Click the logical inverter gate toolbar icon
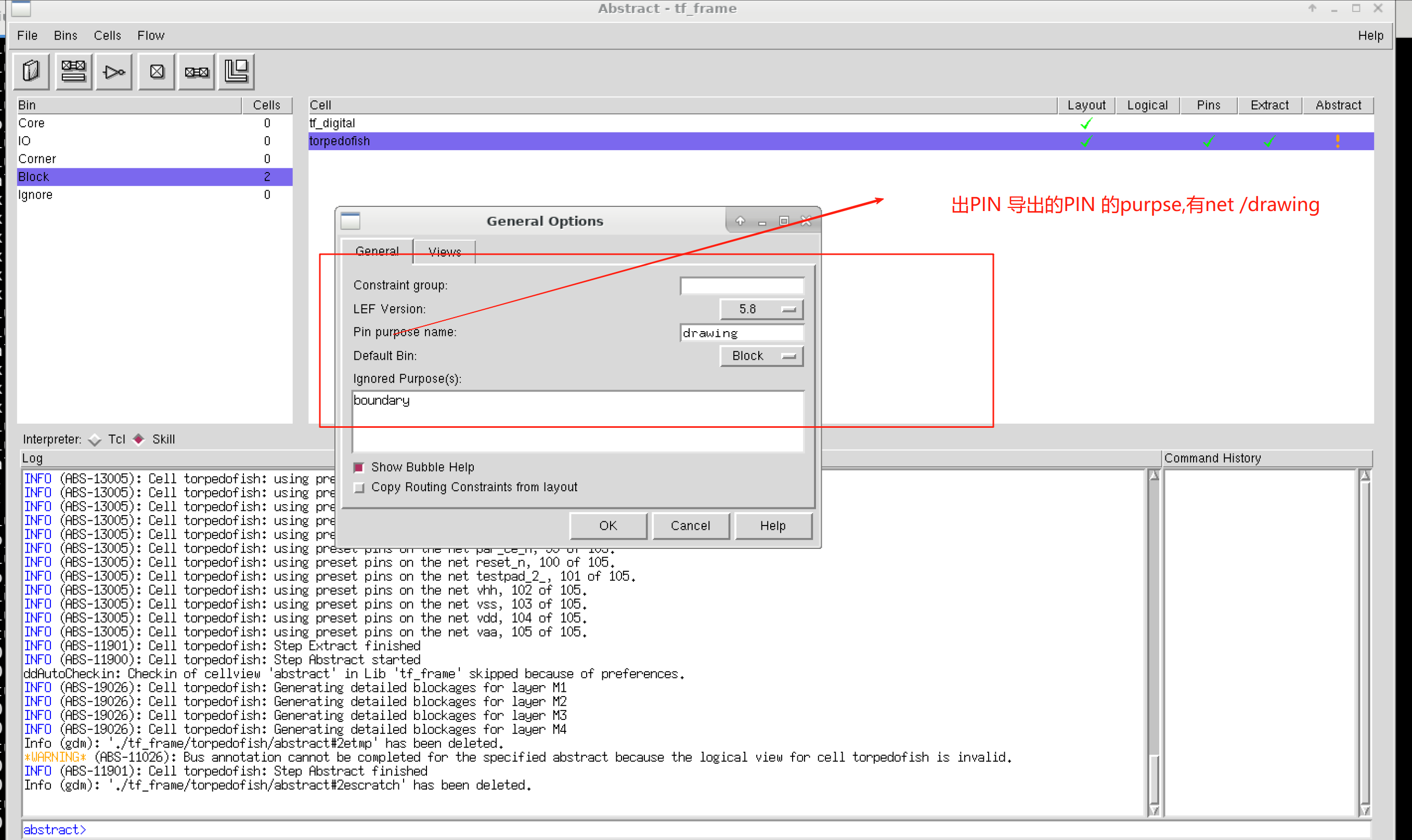This screenshot has width=1412, height=840. [114, 72]
